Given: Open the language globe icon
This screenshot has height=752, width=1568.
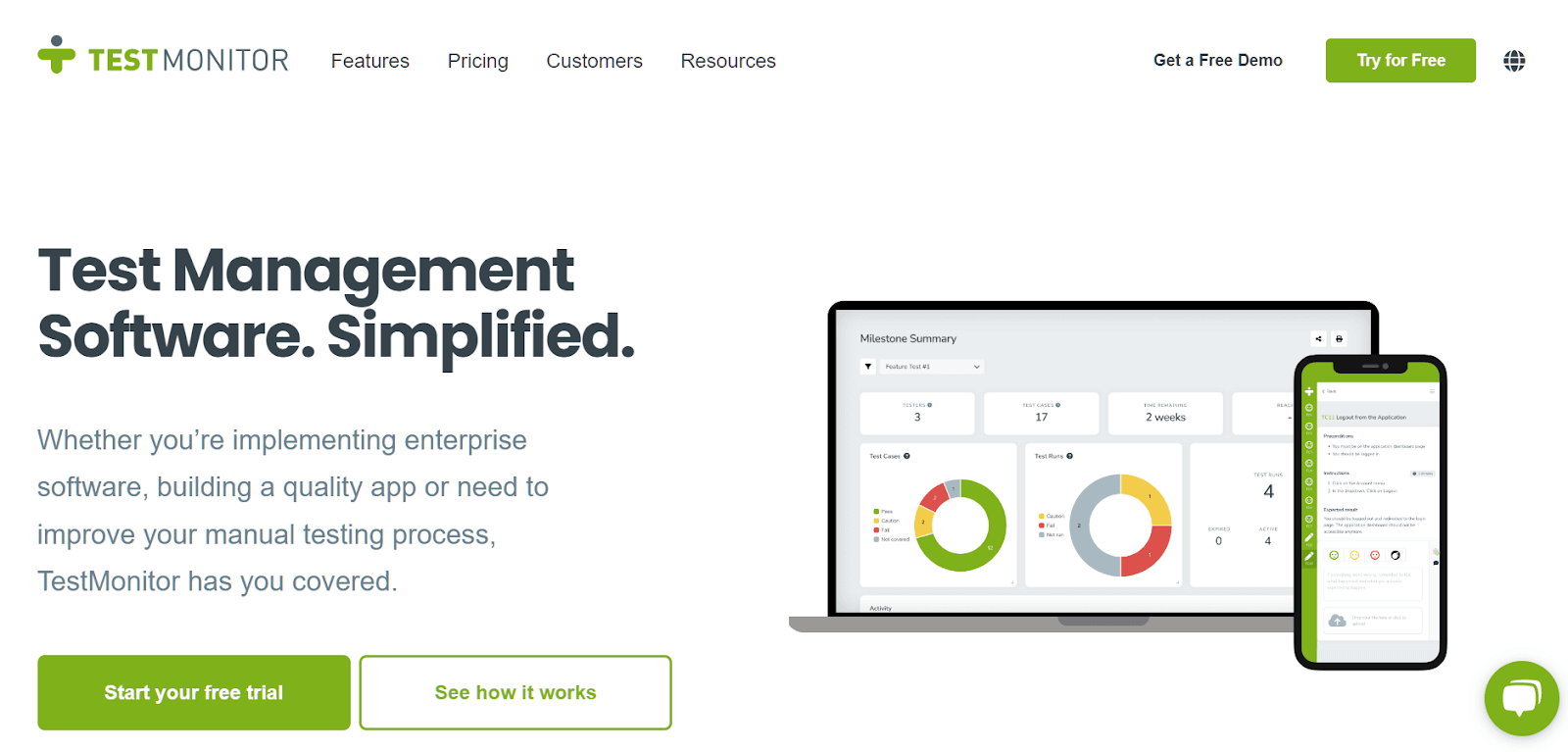Looking at the screenshot, I should coord(1514,61).
